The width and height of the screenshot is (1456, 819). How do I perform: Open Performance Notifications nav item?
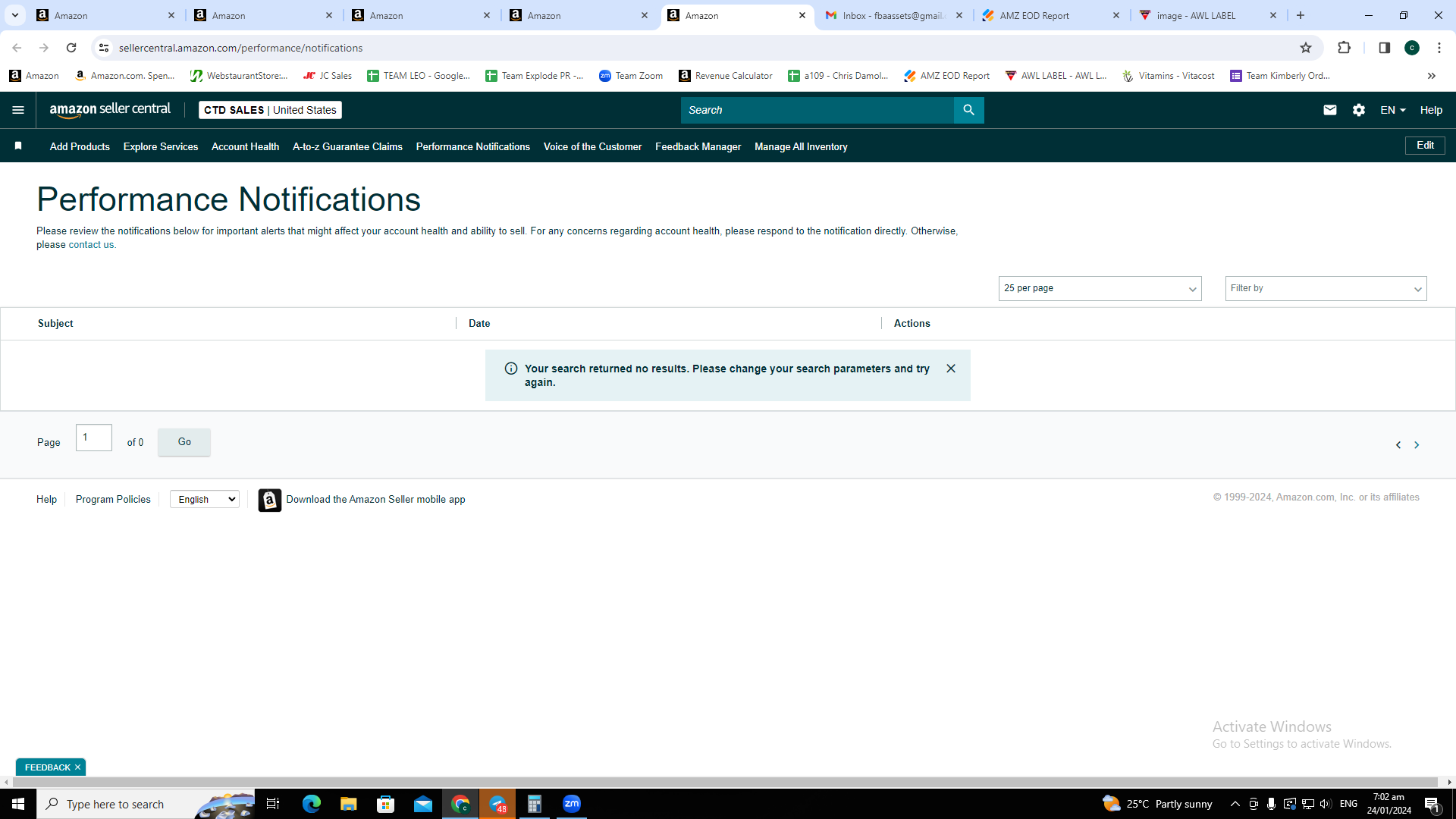pos(473,146)
